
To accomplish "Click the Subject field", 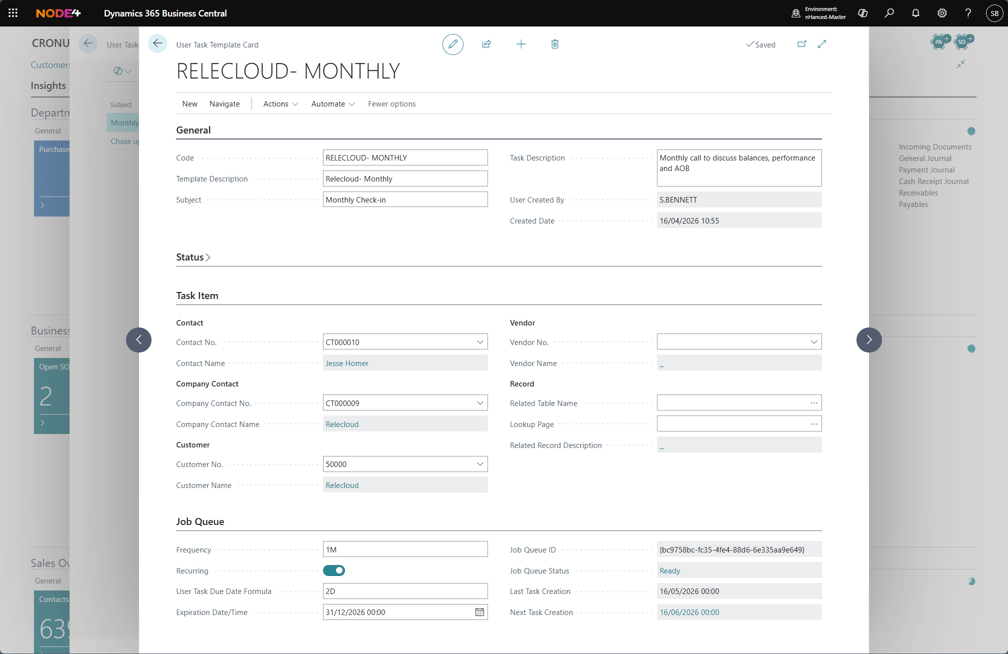I will [x=405, y=199].
